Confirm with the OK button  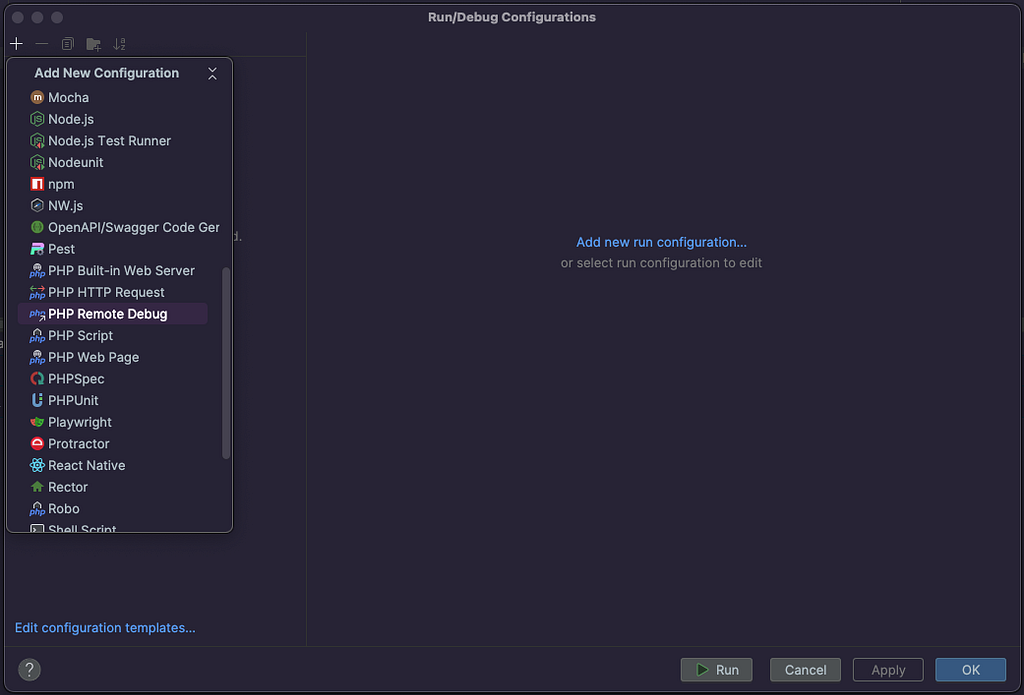pos(970,670)
